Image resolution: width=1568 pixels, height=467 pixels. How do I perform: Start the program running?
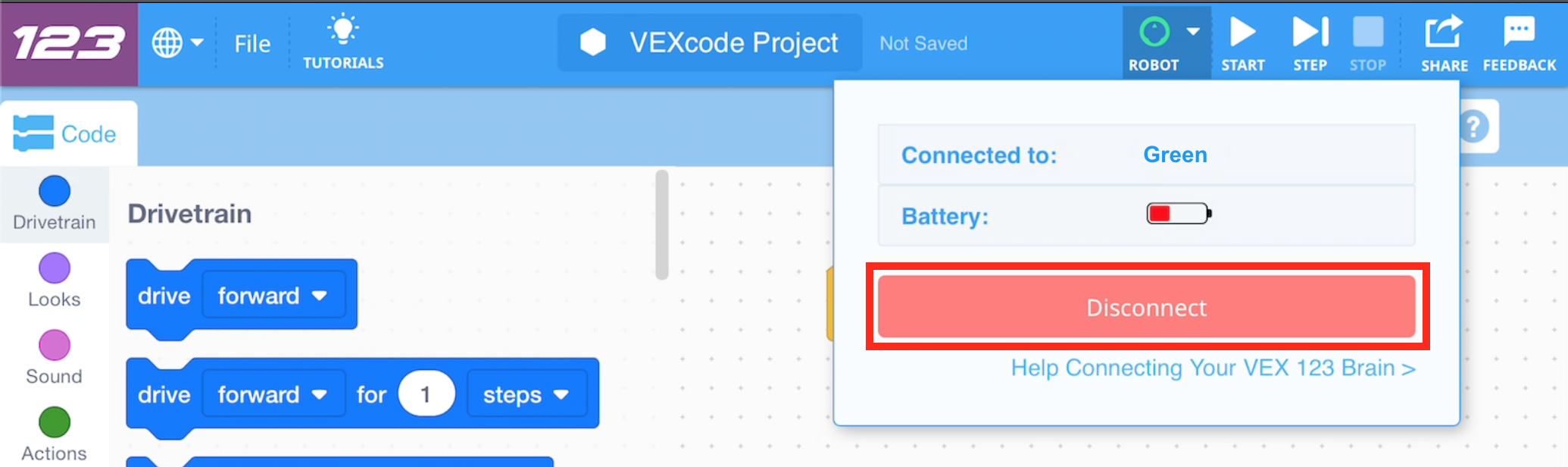[1242, 34]
